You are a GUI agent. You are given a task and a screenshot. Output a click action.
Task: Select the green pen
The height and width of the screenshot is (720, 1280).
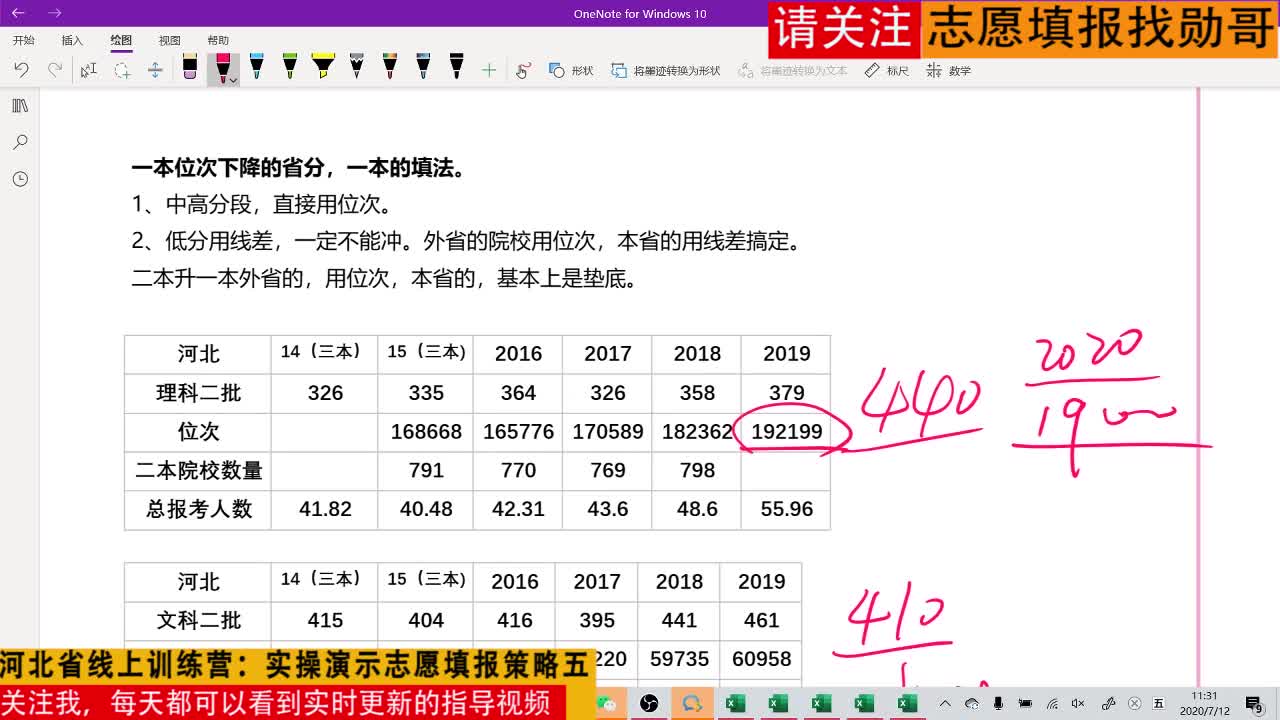[x=289, y=68]
